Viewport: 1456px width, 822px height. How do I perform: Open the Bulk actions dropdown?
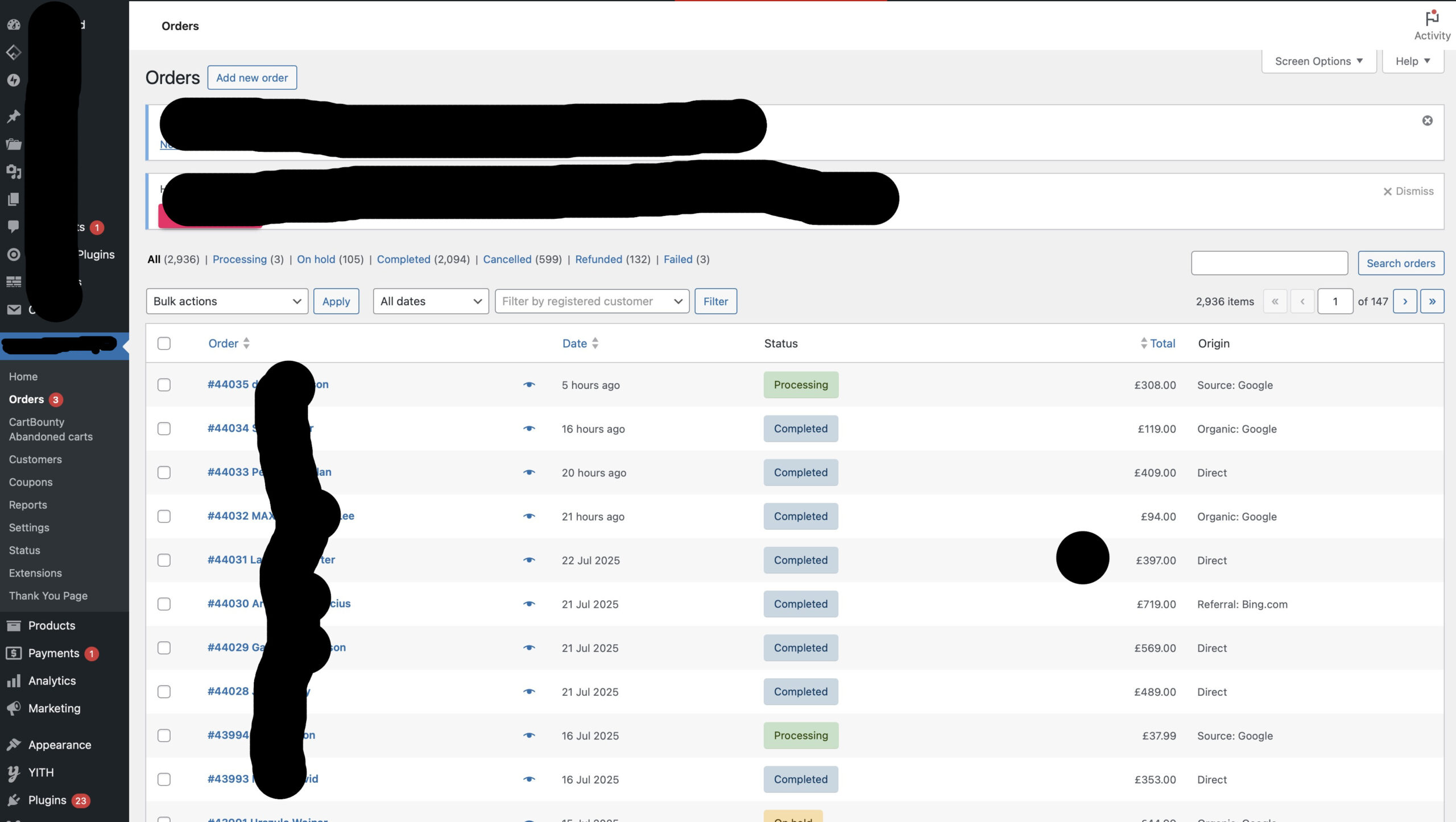tap(226, 301)
